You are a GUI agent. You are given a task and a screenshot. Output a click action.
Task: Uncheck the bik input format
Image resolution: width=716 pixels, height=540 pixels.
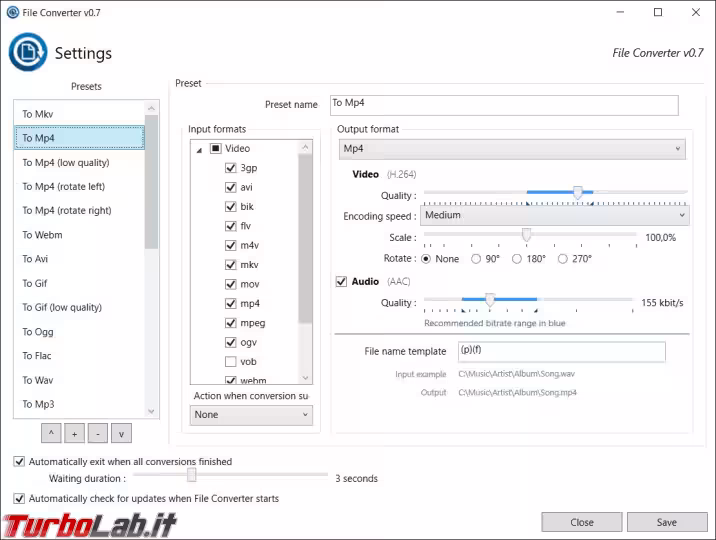coord(231,207)
